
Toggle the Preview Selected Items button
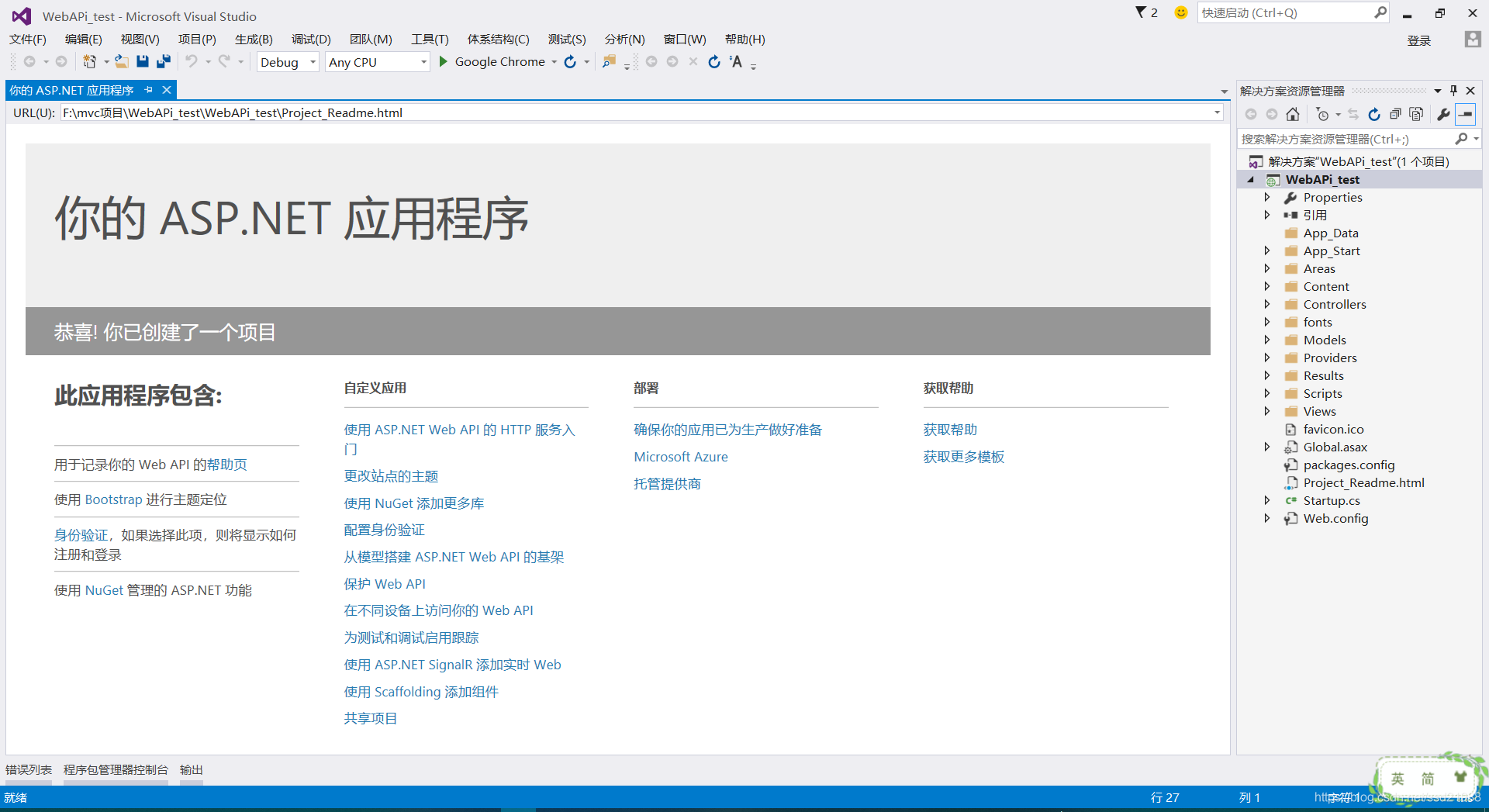coord(1466,114)
